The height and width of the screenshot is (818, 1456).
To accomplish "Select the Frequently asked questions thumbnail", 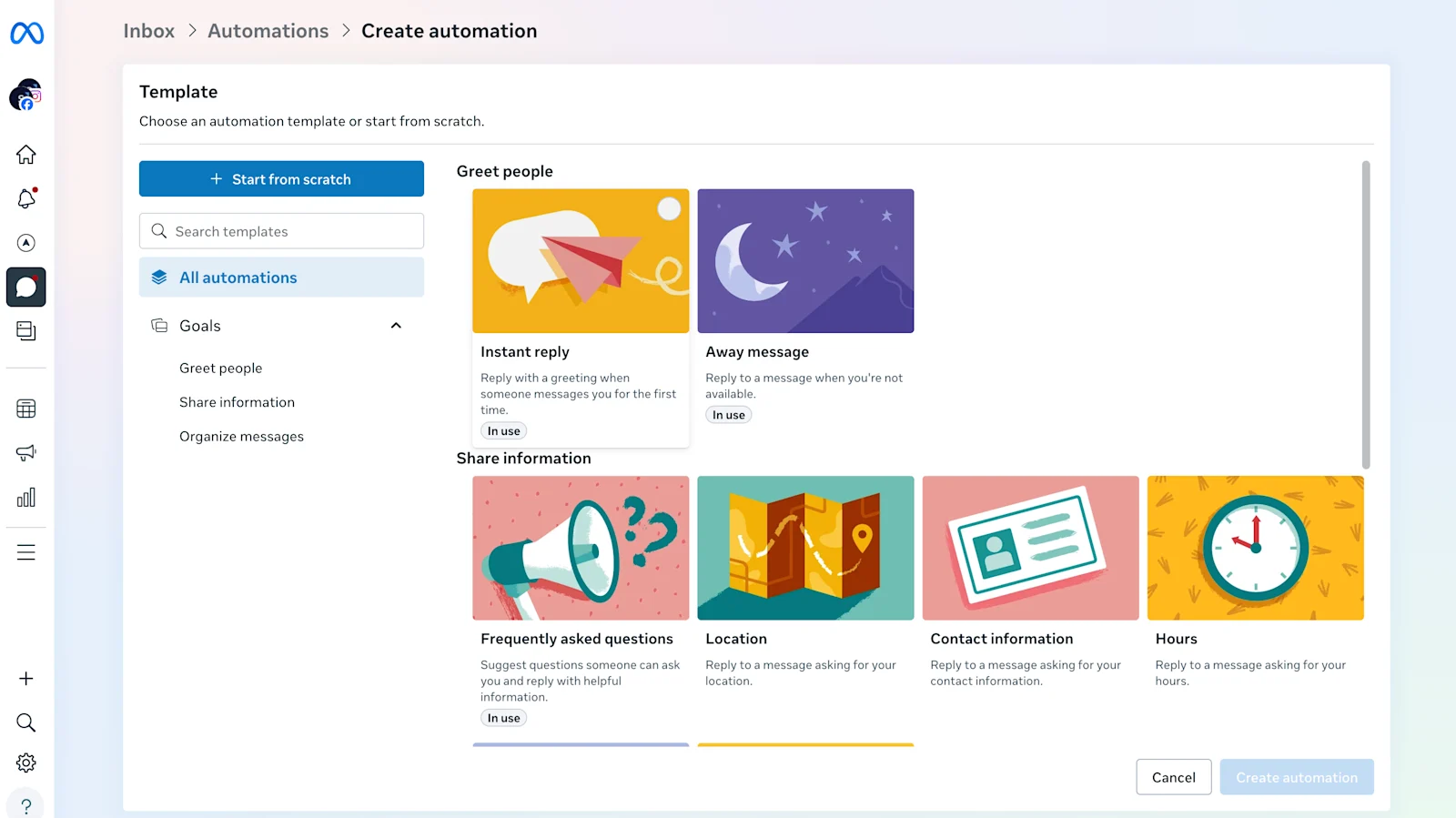I will point(581,548).
